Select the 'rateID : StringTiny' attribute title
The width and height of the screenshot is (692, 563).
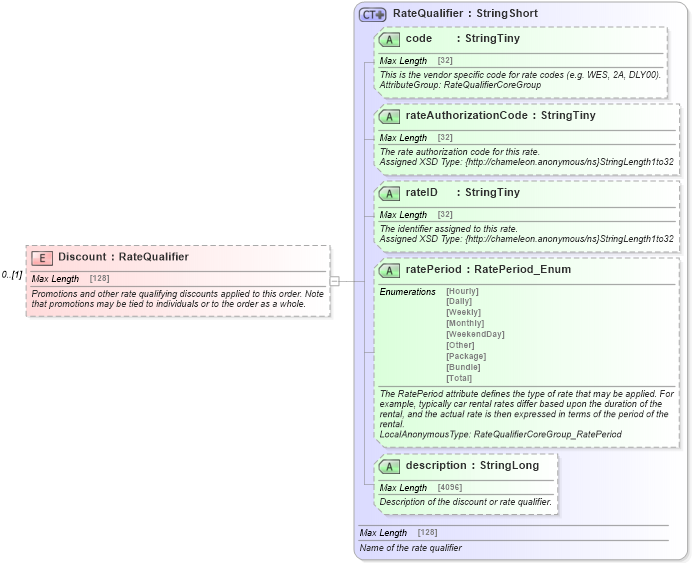coord(463,192)
